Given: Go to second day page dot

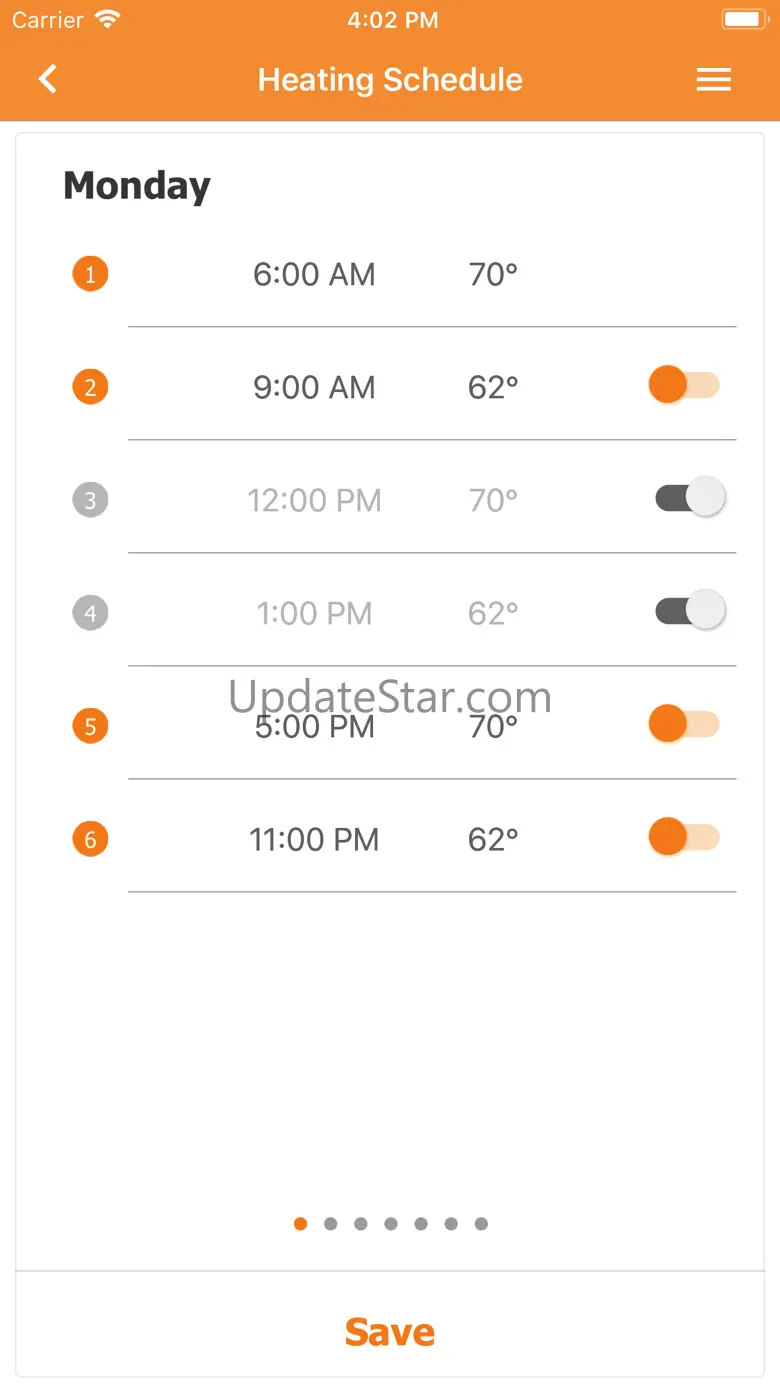Looking at the screenshot, I should coord(331,1224).
